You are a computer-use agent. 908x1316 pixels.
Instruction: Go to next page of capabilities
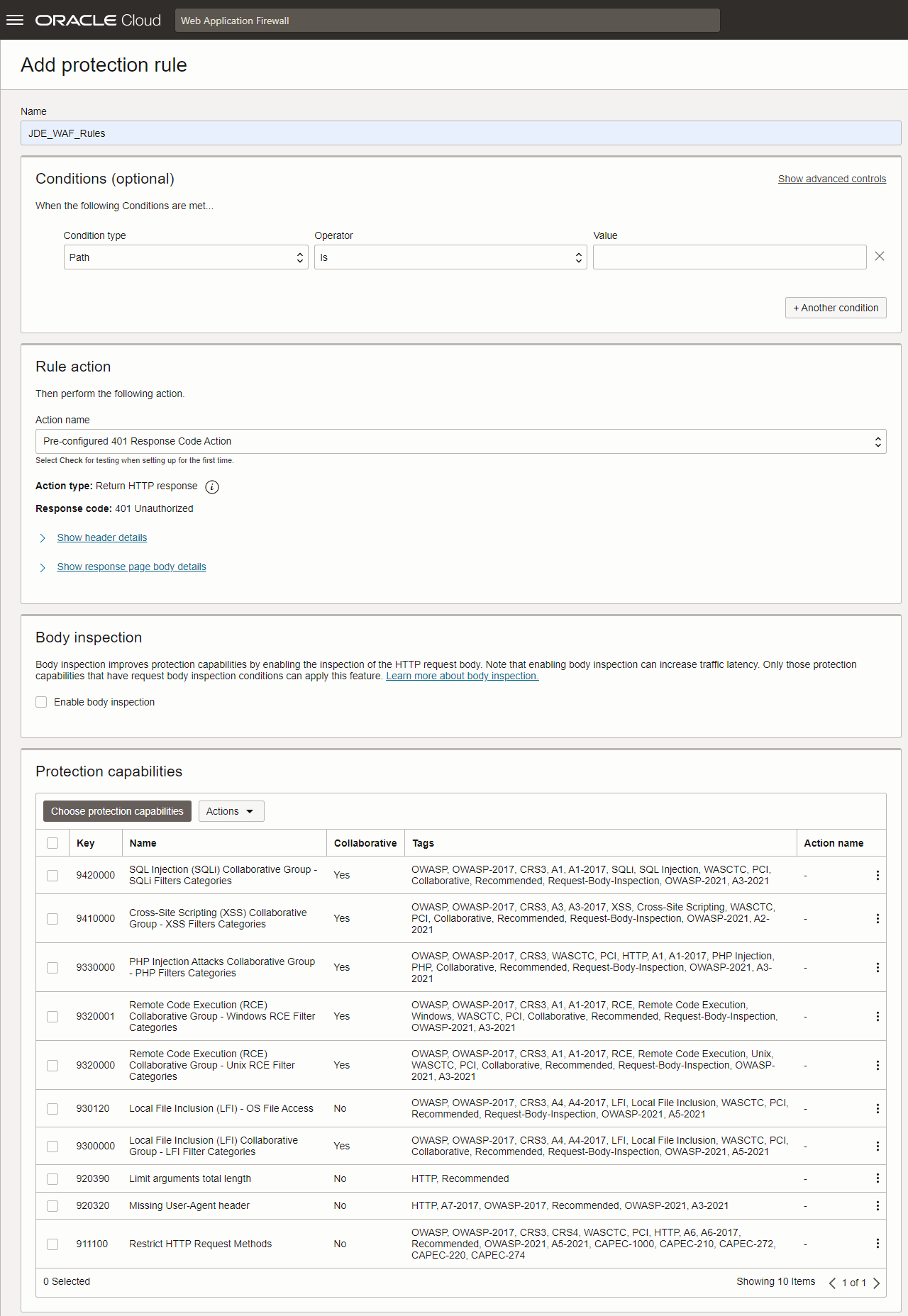[877, 1283]
